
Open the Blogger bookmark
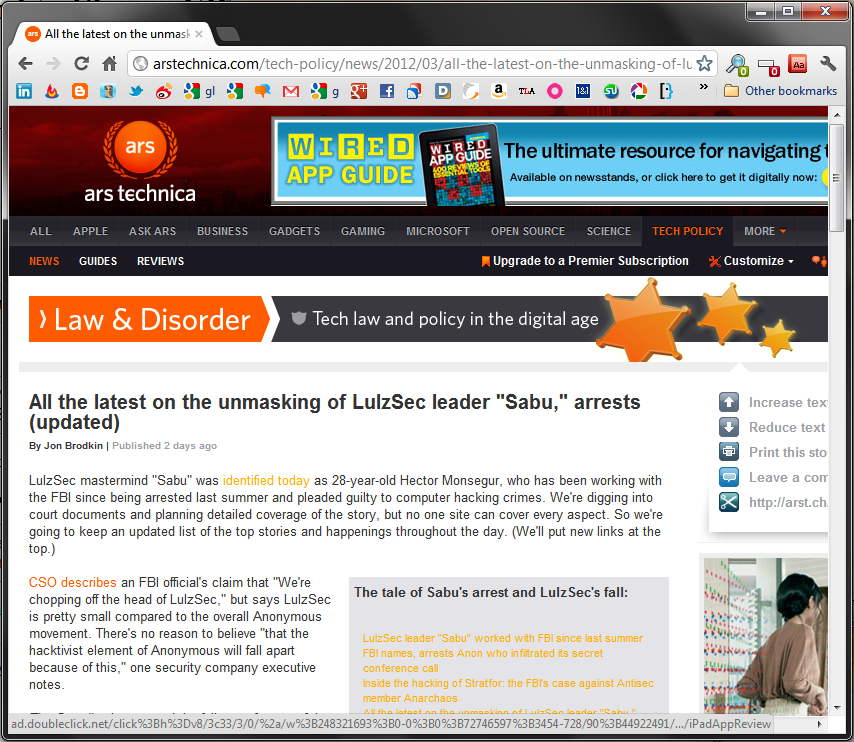click(80, 91)
